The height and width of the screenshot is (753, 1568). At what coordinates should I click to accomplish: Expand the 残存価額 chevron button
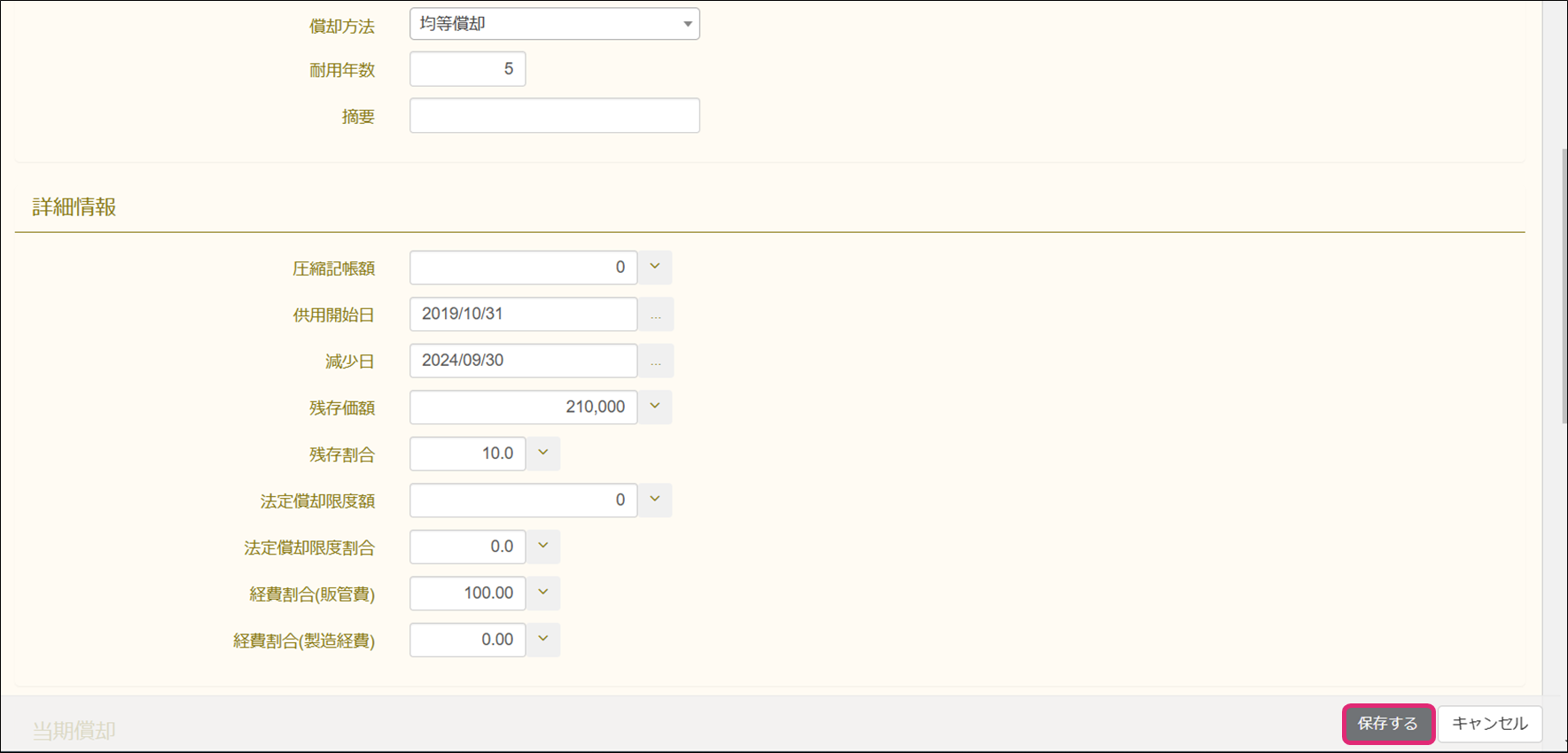point(655,407)
